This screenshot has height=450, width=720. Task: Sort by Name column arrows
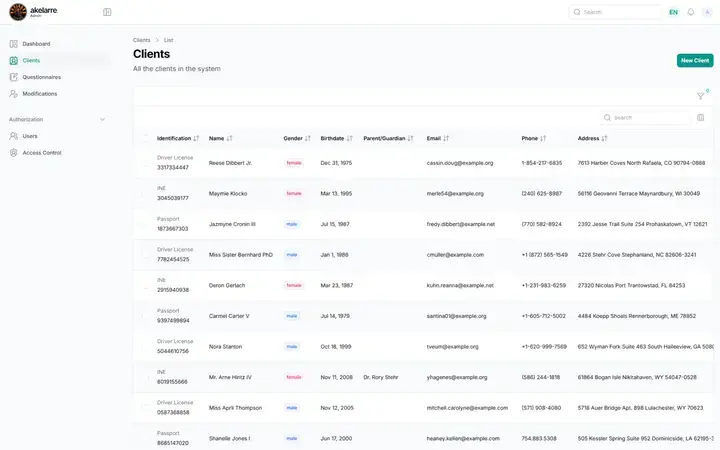(x=229, y=138)
